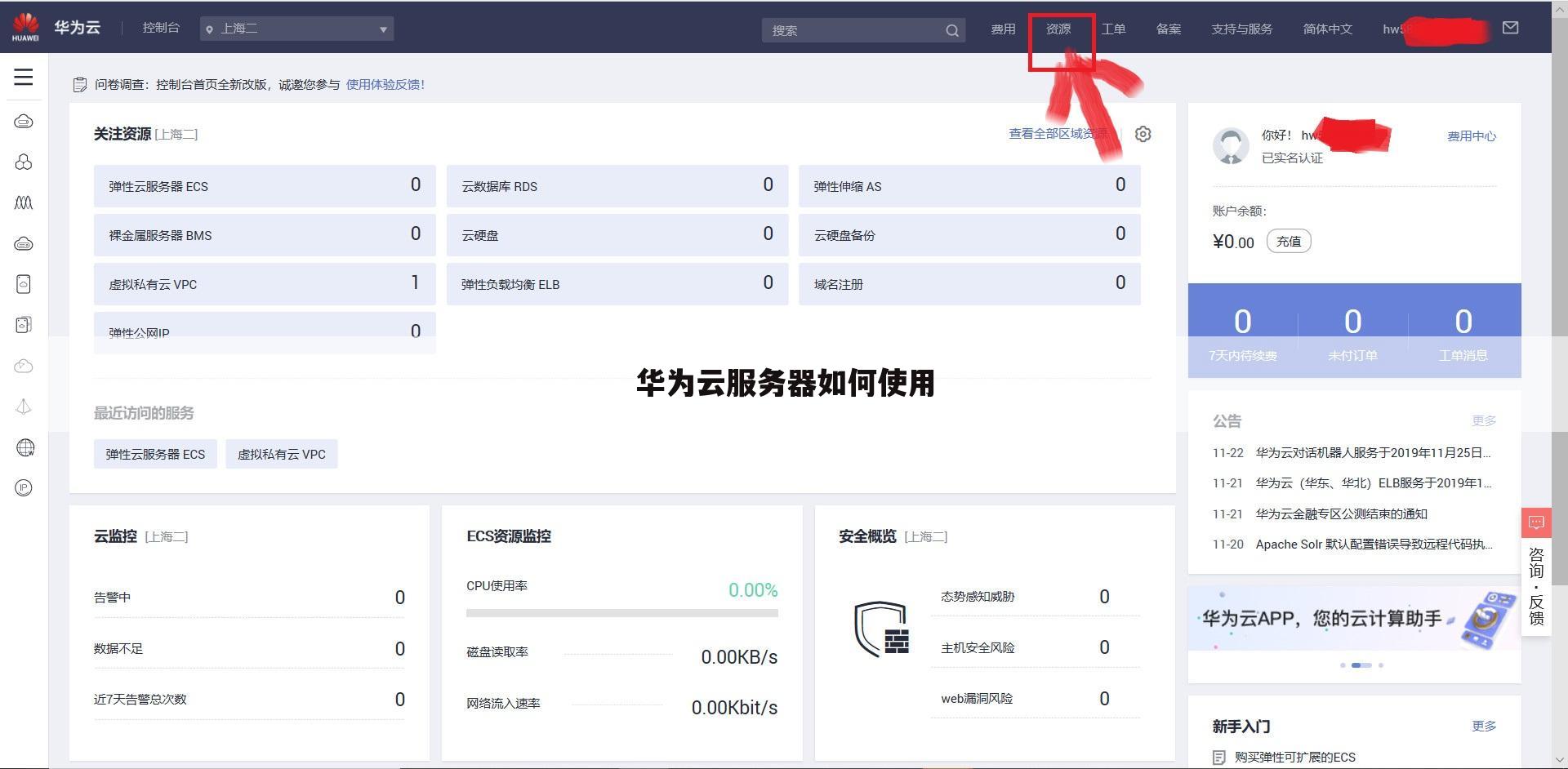Open the 咨询·反馈 side tab
This screenshot has width=1568, height=769.
tap(1536, 586)
